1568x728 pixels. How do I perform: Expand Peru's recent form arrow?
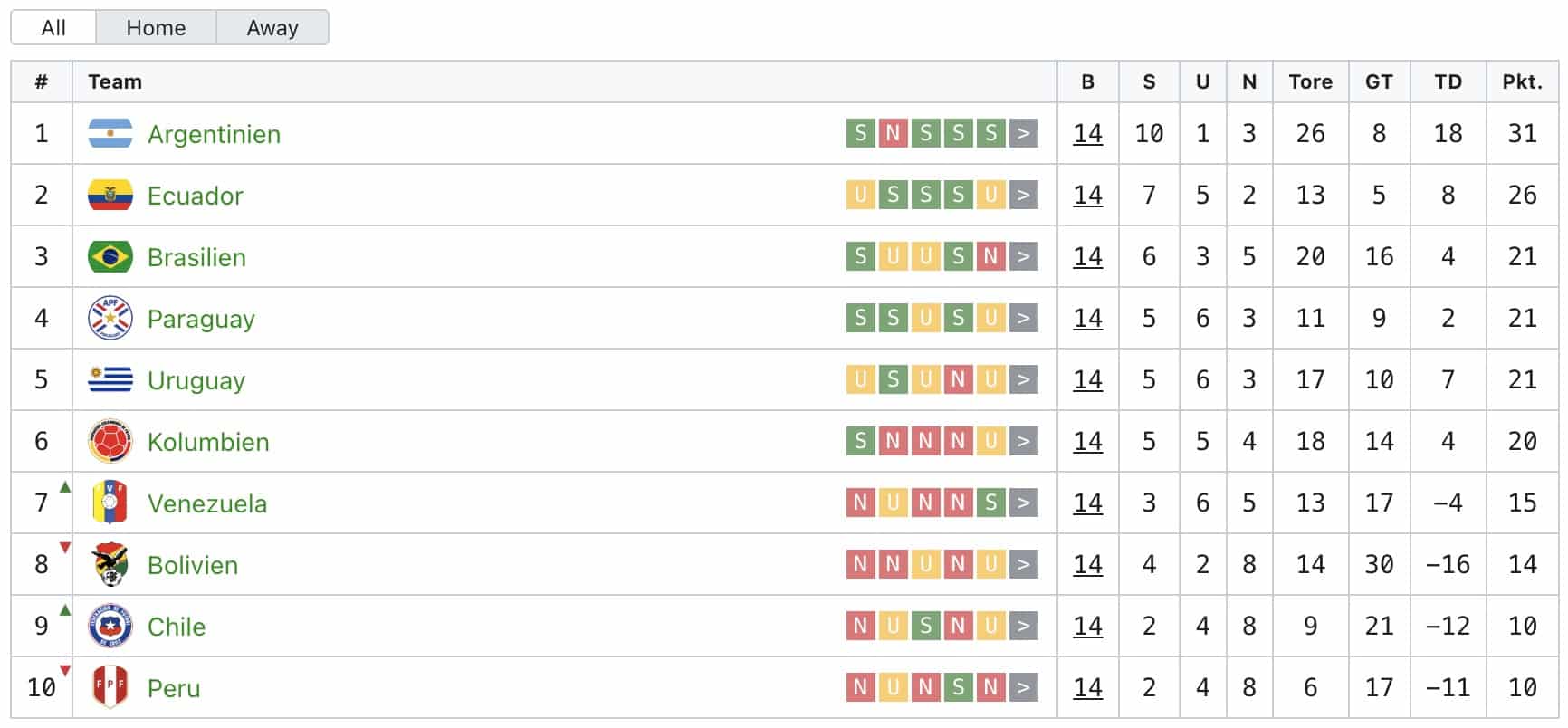[1024, 688]
